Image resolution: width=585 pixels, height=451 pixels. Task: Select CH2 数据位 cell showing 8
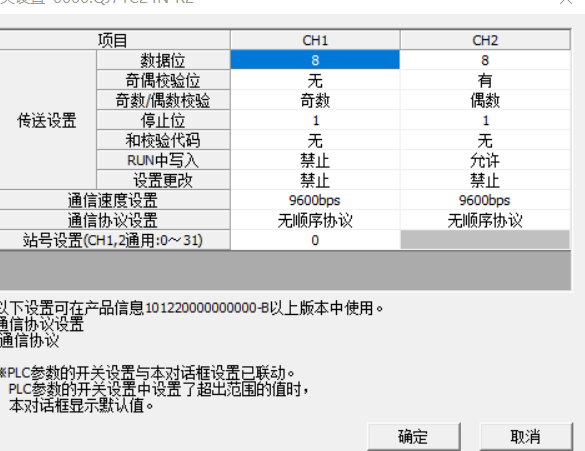485,60
